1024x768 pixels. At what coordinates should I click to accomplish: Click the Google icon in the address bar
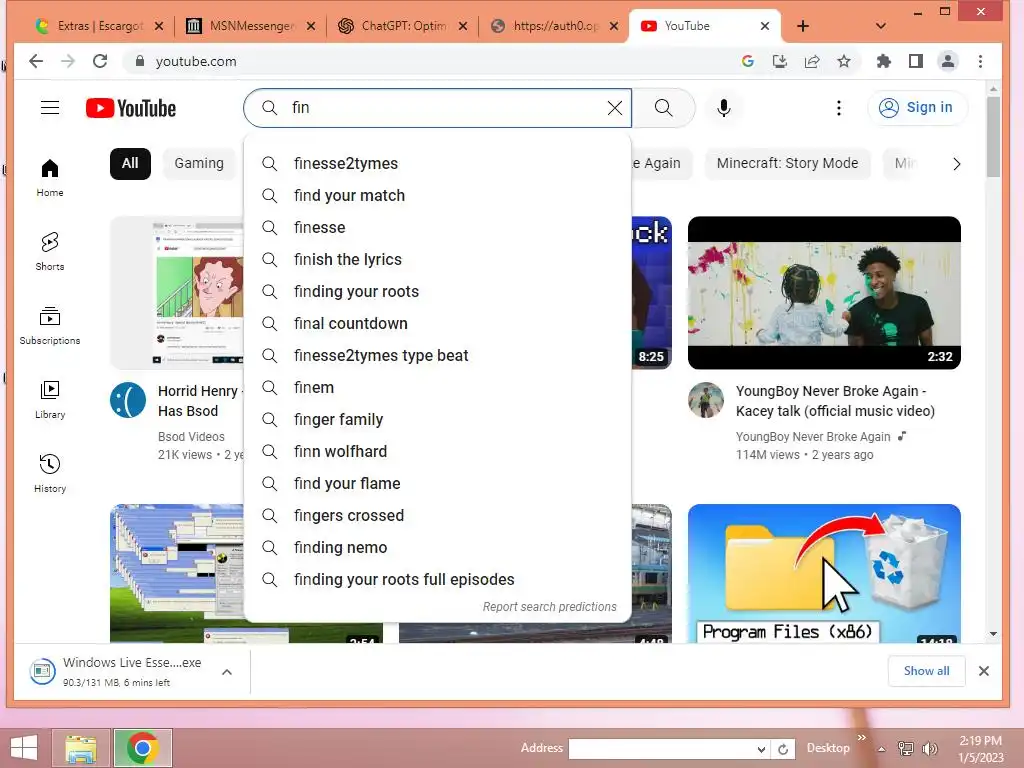click(748, 61)
